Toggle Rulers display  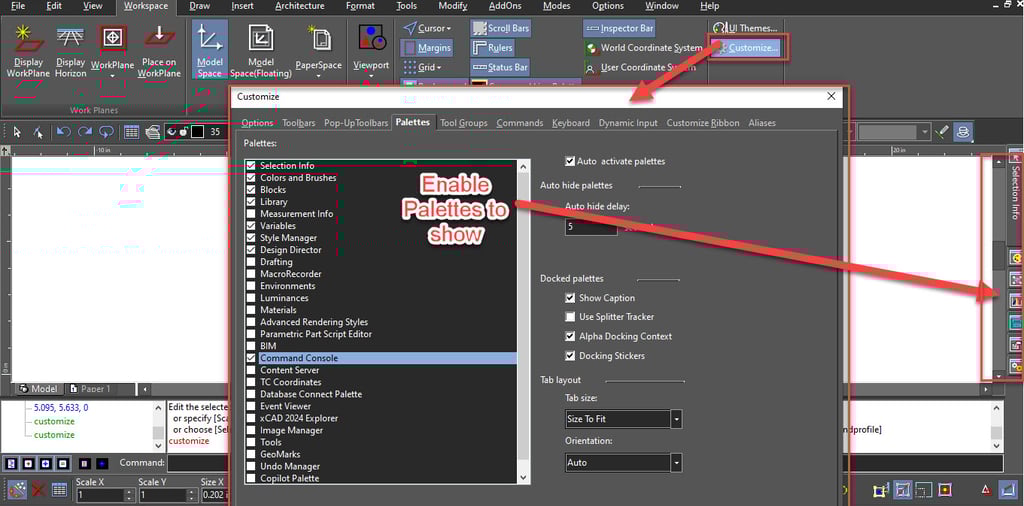pos(492,48)
